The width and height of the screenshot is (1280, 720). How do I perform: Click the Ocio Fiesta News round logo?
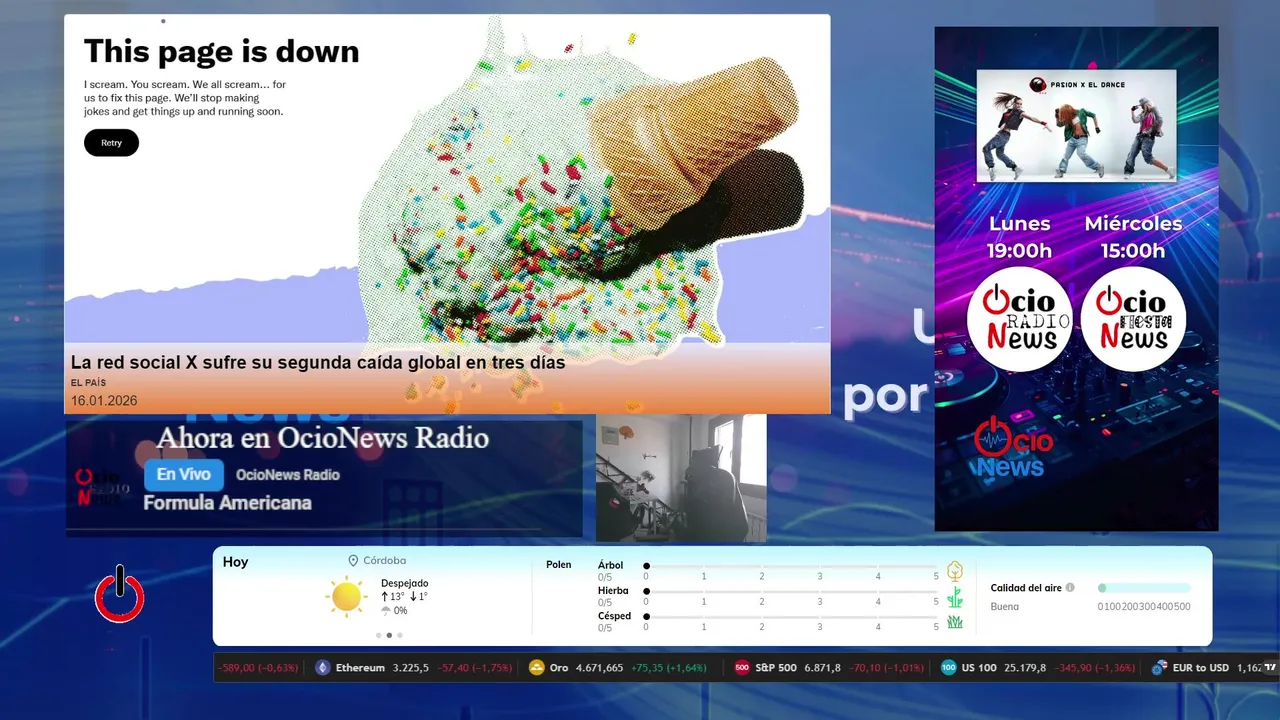coord(1133,320)
